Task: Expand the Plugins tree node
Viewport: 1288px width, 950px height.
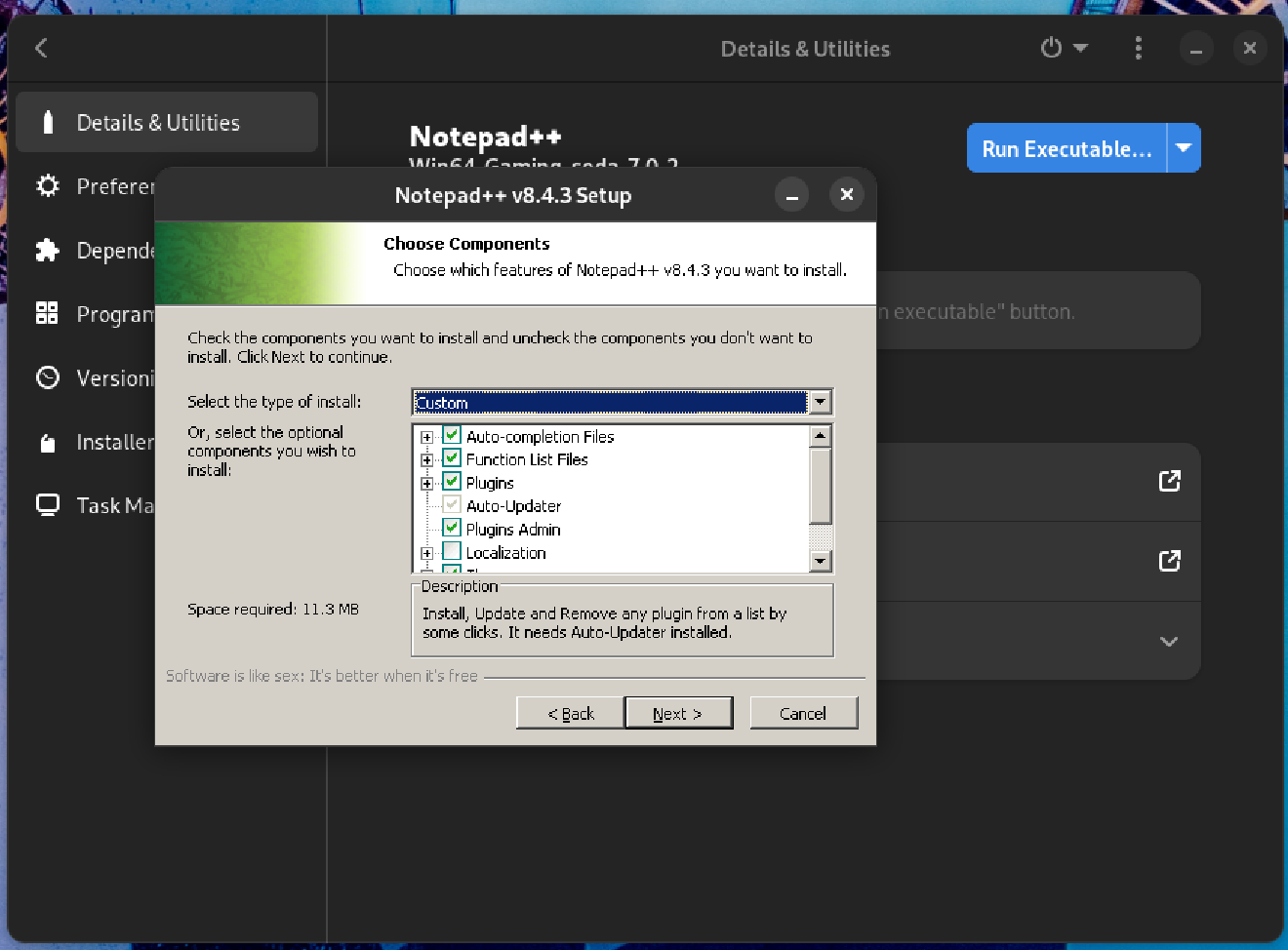Action: point(426,482)
